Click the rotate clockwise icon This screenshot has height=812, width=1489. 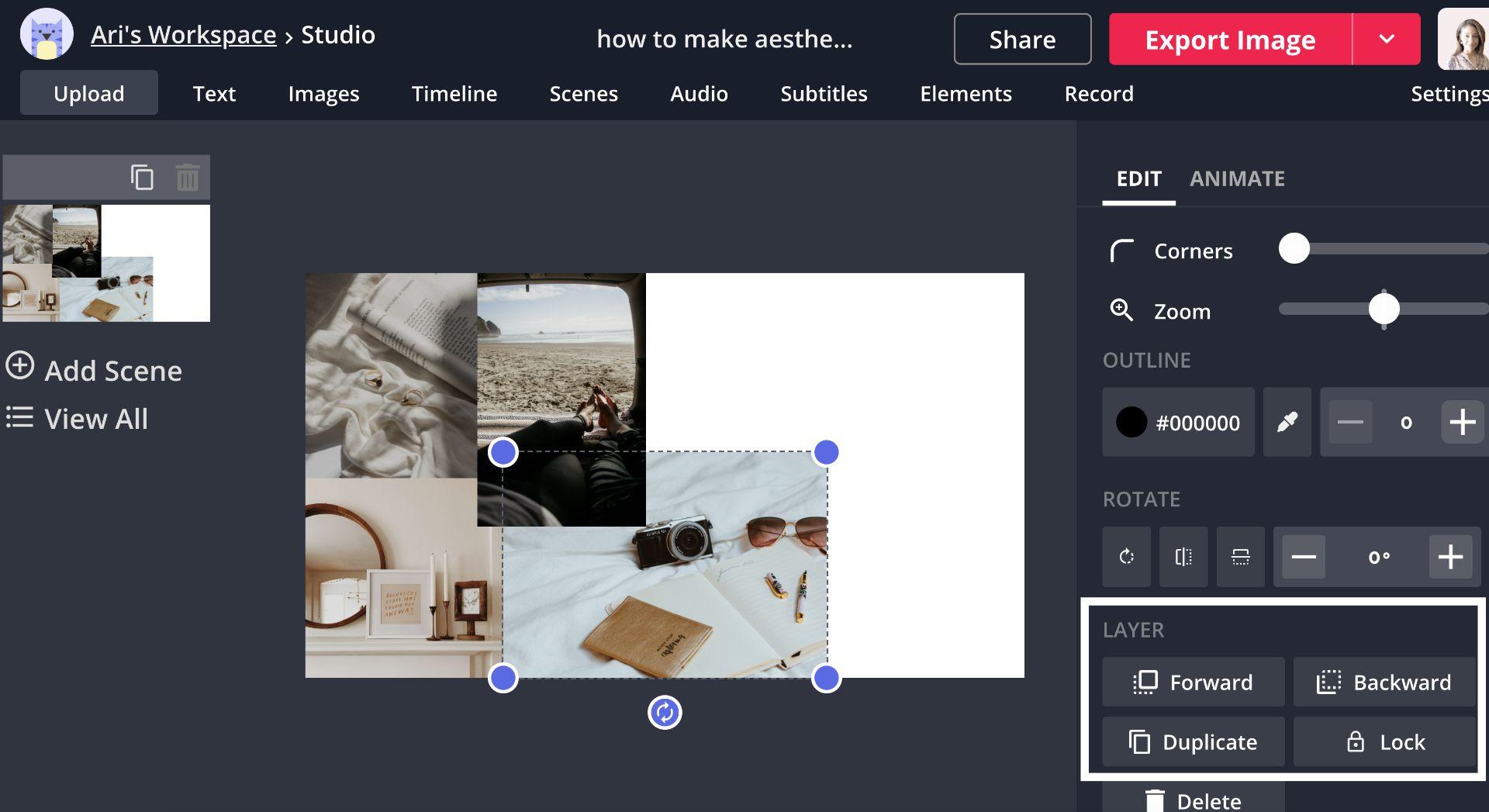pos(1126,557)
